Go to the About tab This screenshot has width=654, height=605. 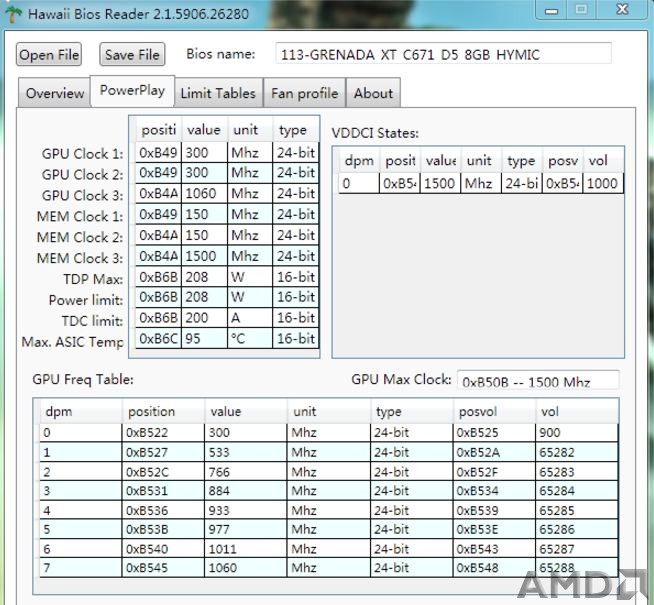[x=373, y=93]
